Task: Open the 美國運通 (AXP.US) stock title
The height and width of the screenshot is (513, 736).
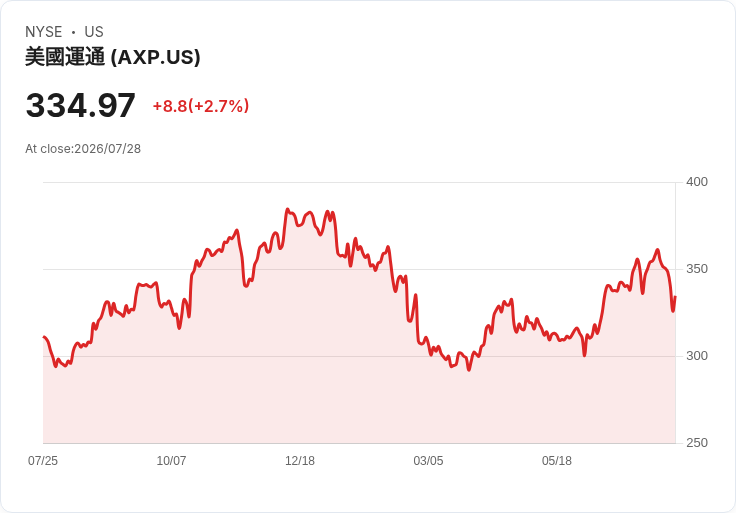Action: click(113, 57)
